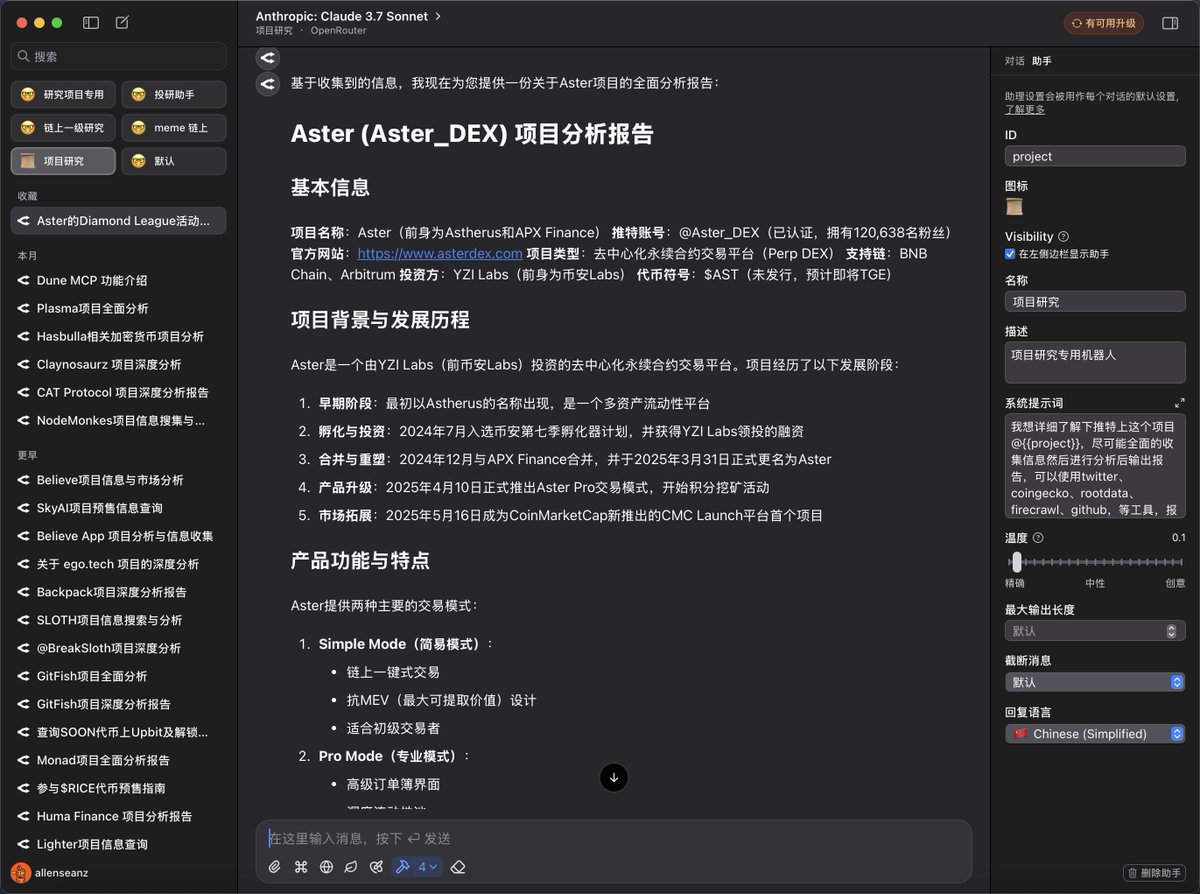Open the Huma Finance 项目分析报告 chat
Screen dimensions: 1200x894
pyautogui.click(x=119, y=816)
